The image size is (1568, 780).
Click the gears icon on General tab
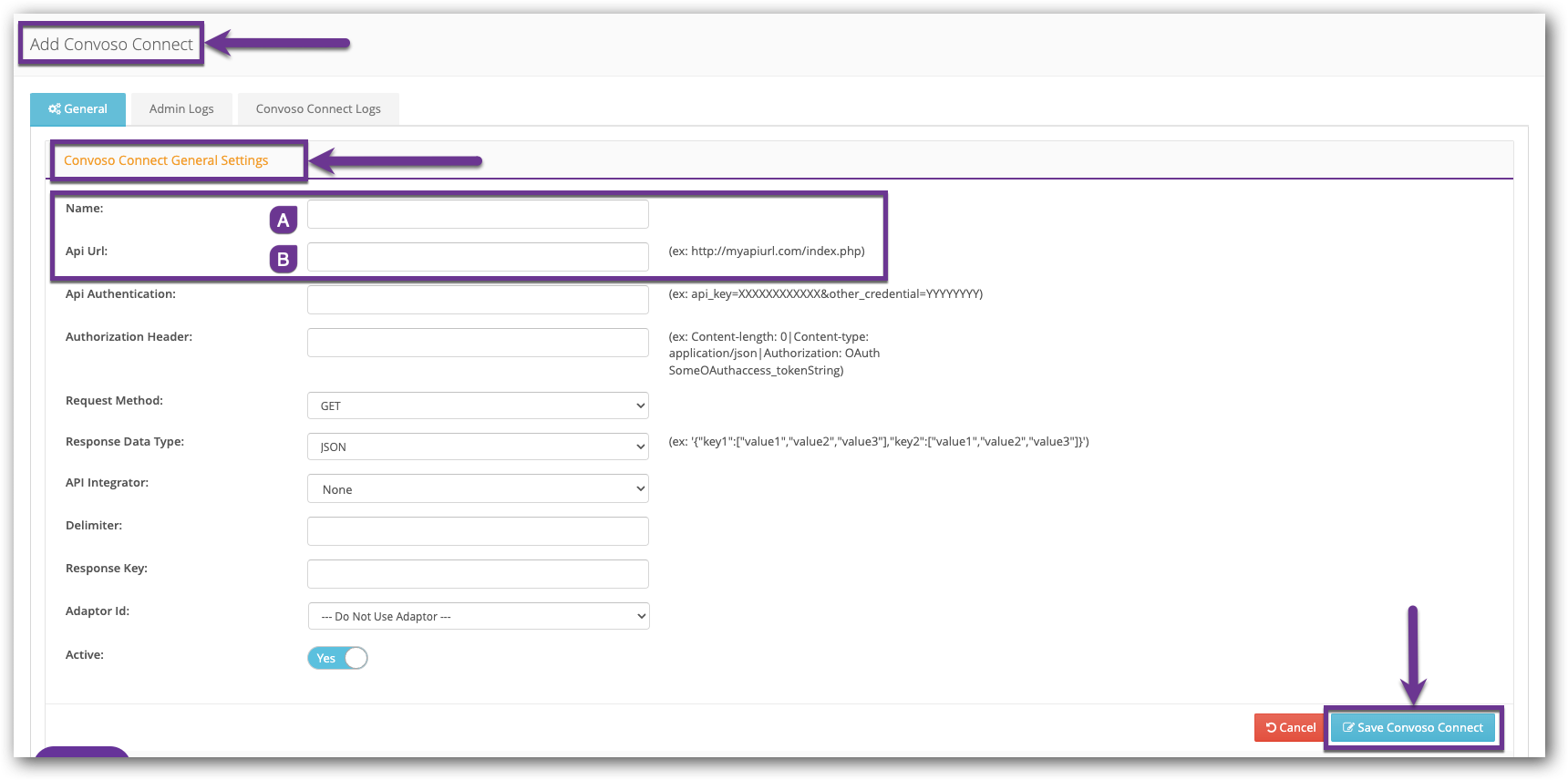55,109
